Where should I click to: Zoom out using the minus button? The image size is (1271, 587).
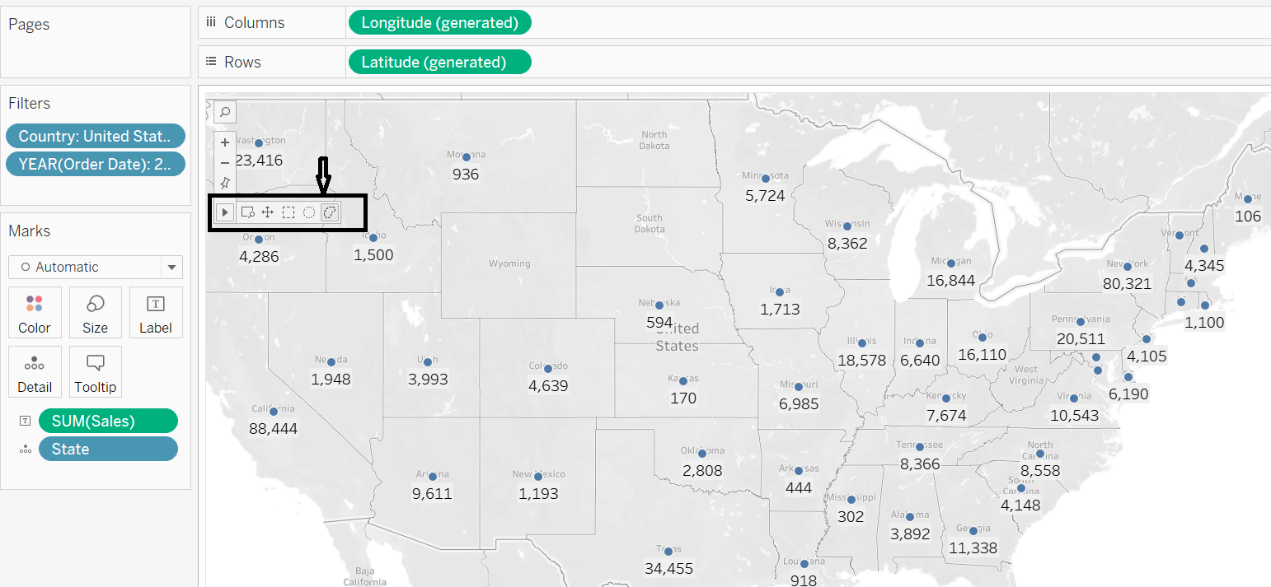225,162
